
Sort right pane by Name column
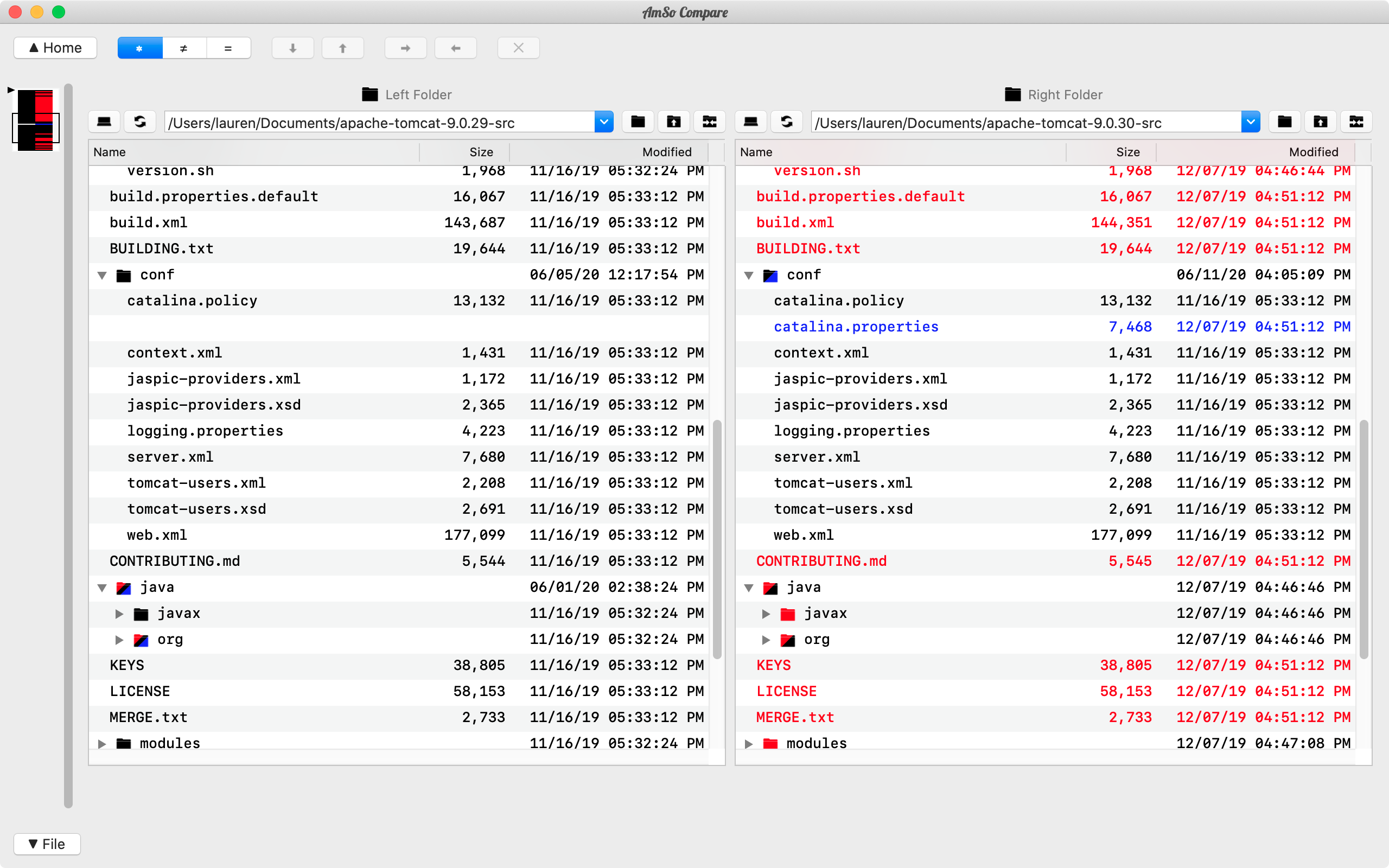(x=901, y=152)
